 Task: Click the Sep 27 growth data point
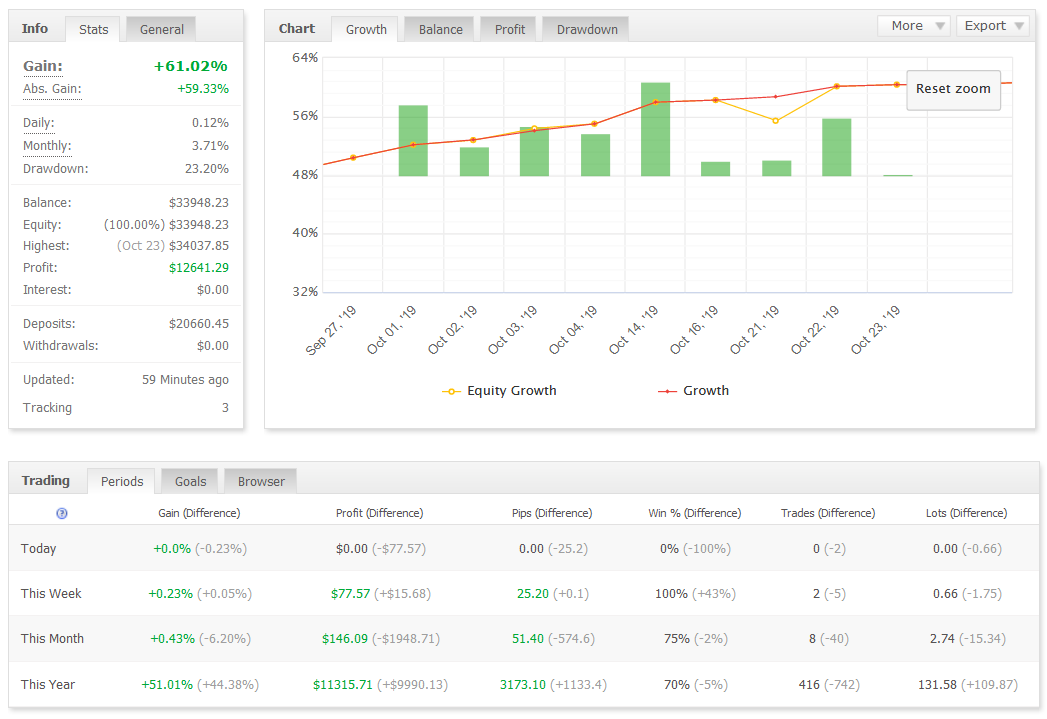pyautogui.click(x=353, y=158)
